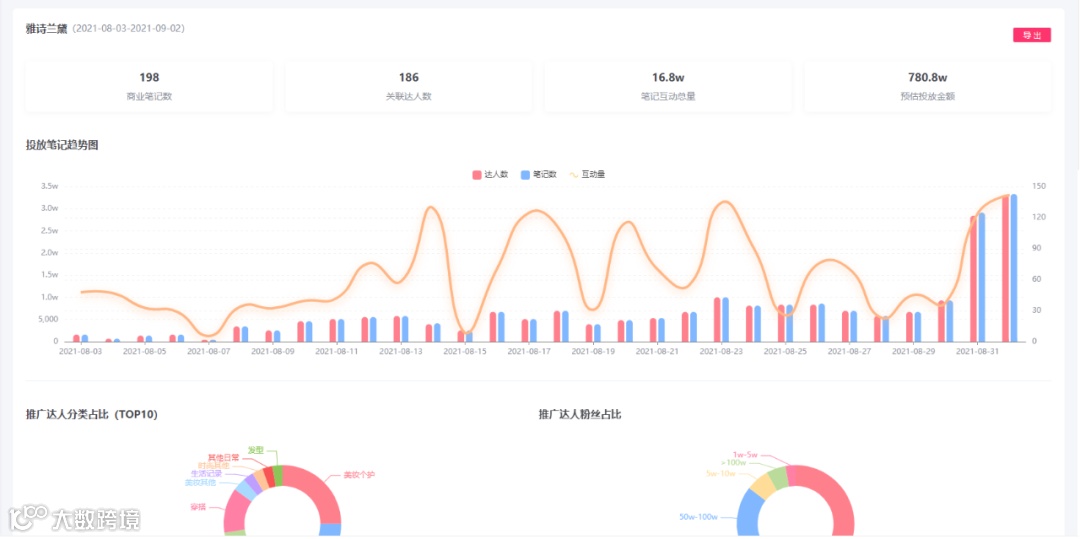The image size is (1080, 539).
Task: Click the 2021-08-31 x-axis label
Action: tap(977, 351)
